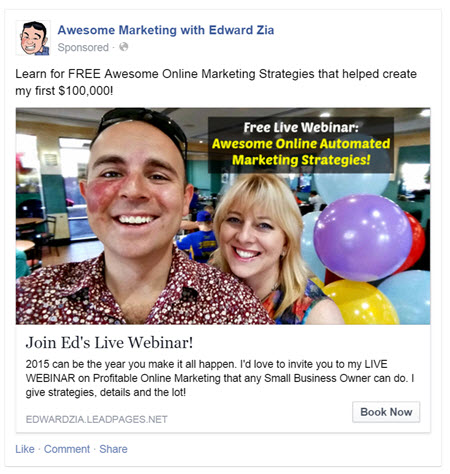
Task: Click the Book Now button
Action: pyautogui.click(x=386, y=412)
